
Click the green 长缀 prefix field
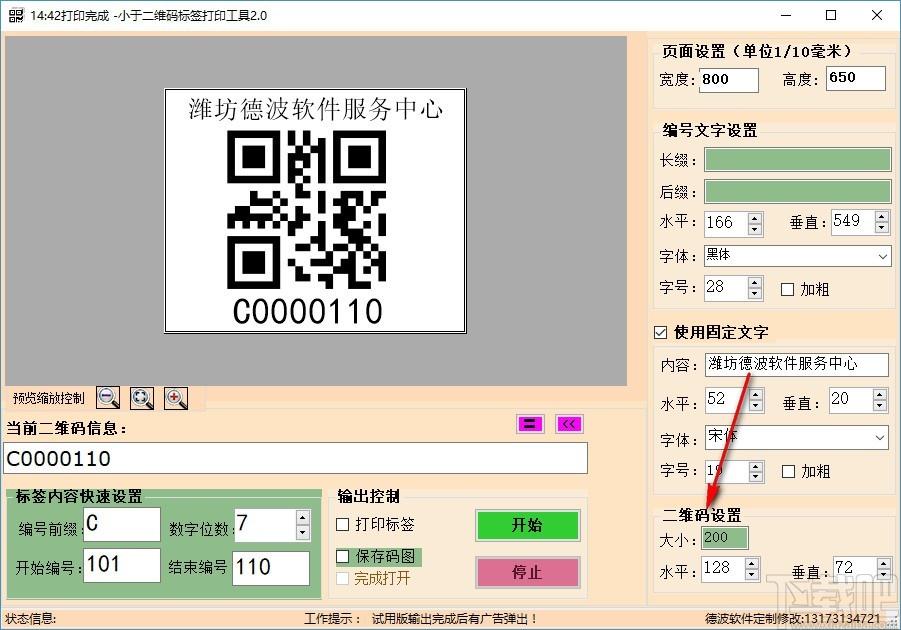point(797,160)
